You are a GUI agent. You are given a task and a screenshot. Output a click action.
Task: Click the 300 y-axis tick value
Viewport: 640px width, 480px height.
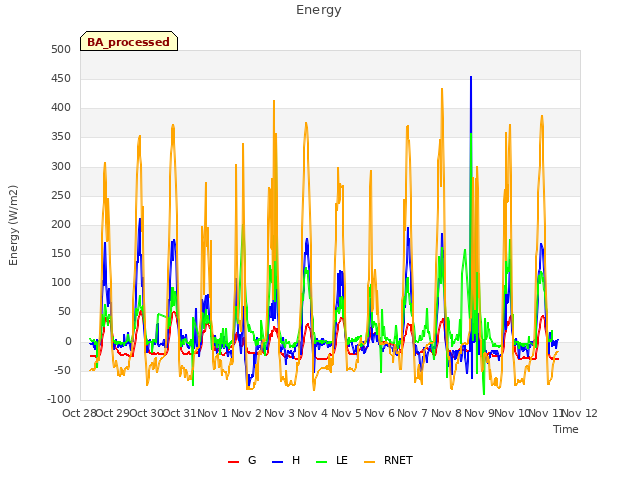point(61,167)
